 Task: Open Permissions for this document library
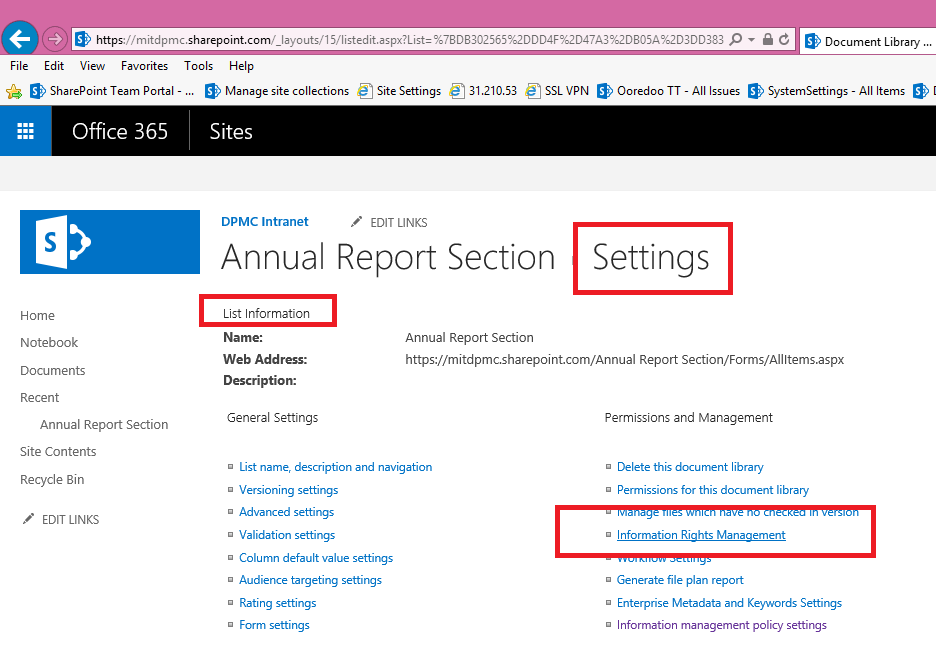point(712,489)
